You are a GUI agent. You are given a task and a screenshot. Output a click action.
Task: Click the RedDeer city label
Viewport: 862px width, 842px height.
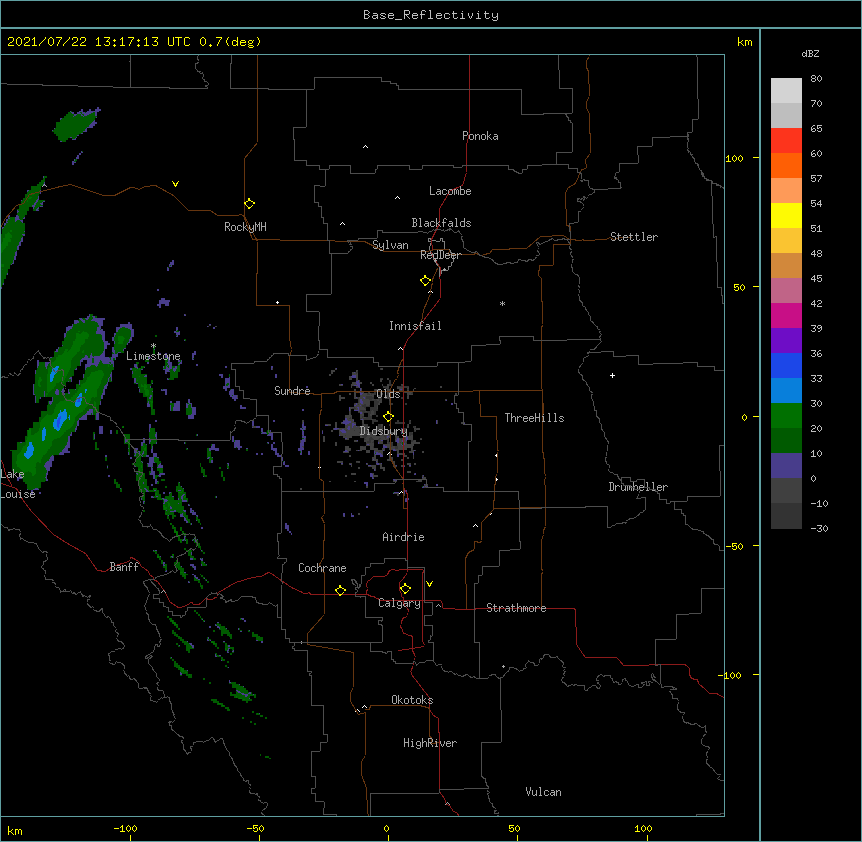pyautogui.click(x=440, y=255)
